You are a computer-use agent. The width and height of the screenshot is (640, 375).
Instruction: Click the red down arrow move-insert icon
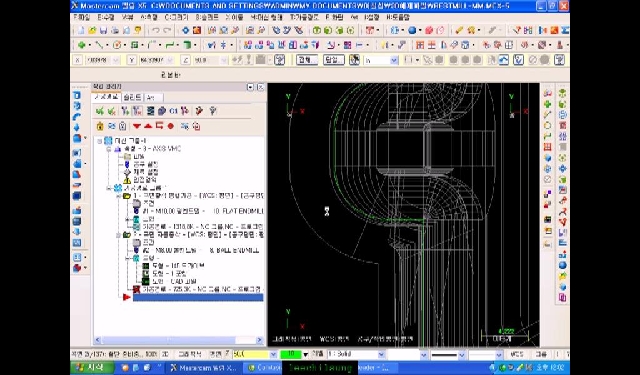point(137,126)
